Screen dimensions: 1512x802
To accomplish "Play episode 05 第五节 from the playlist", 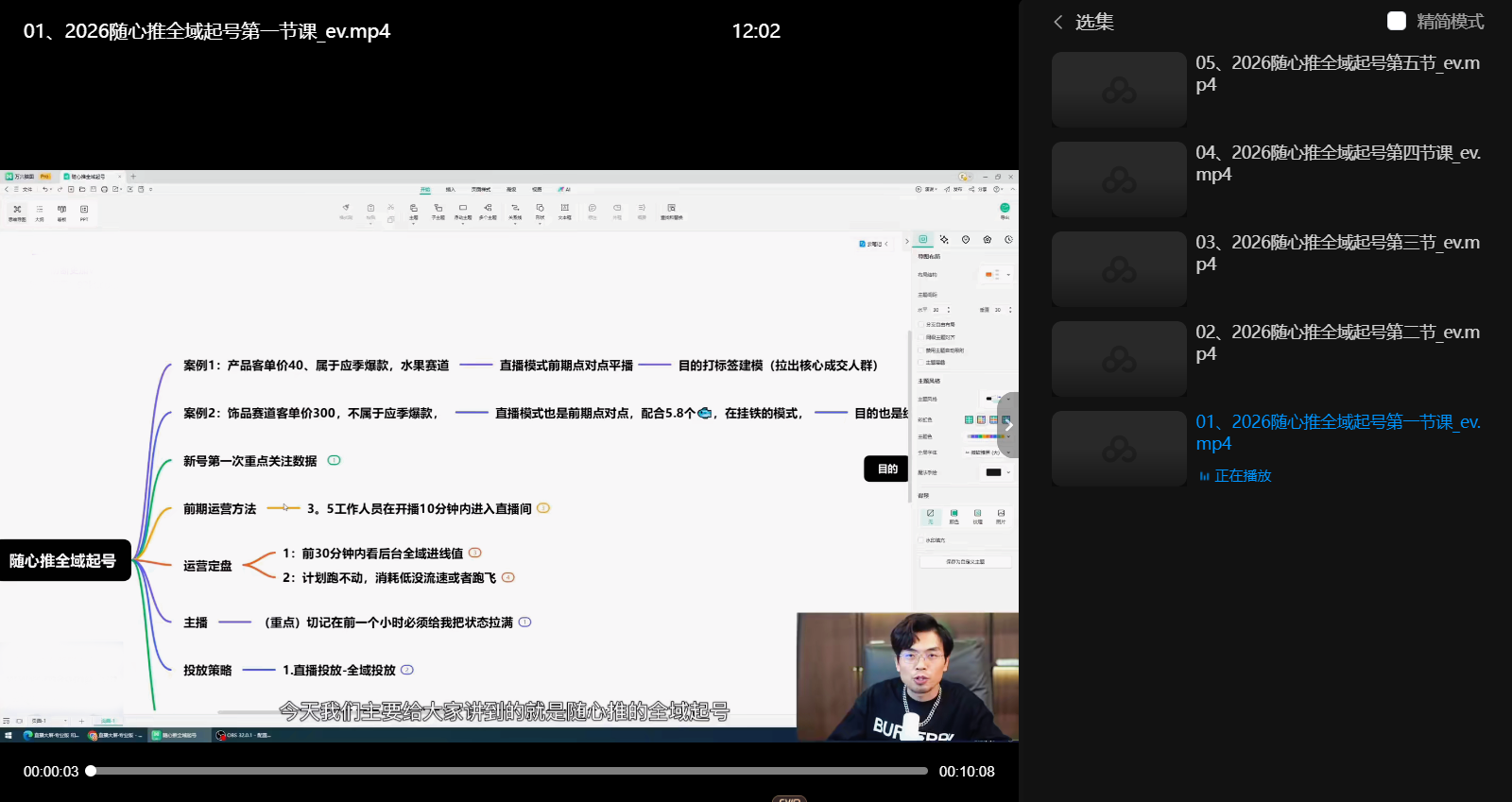I will (x=1338, y=74).
